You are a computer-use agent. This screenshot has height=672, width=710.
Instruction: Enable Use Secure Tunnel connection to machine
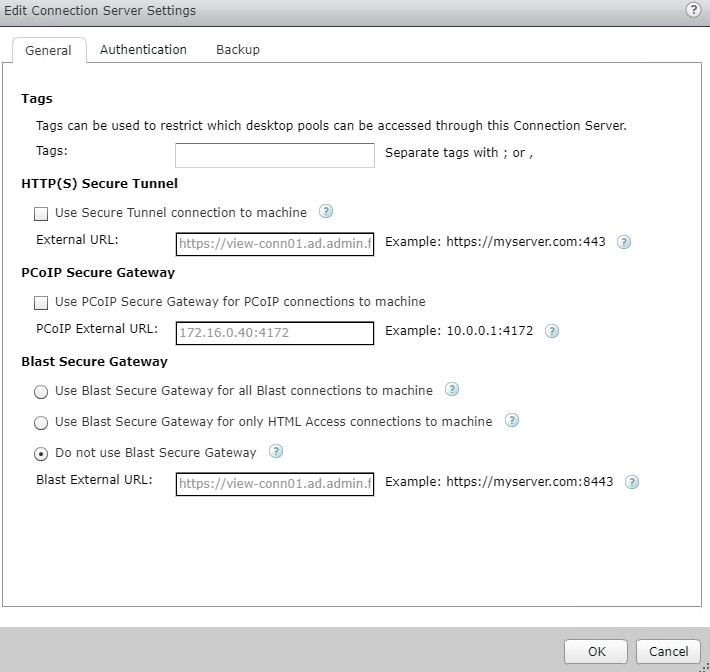(41, 213)
